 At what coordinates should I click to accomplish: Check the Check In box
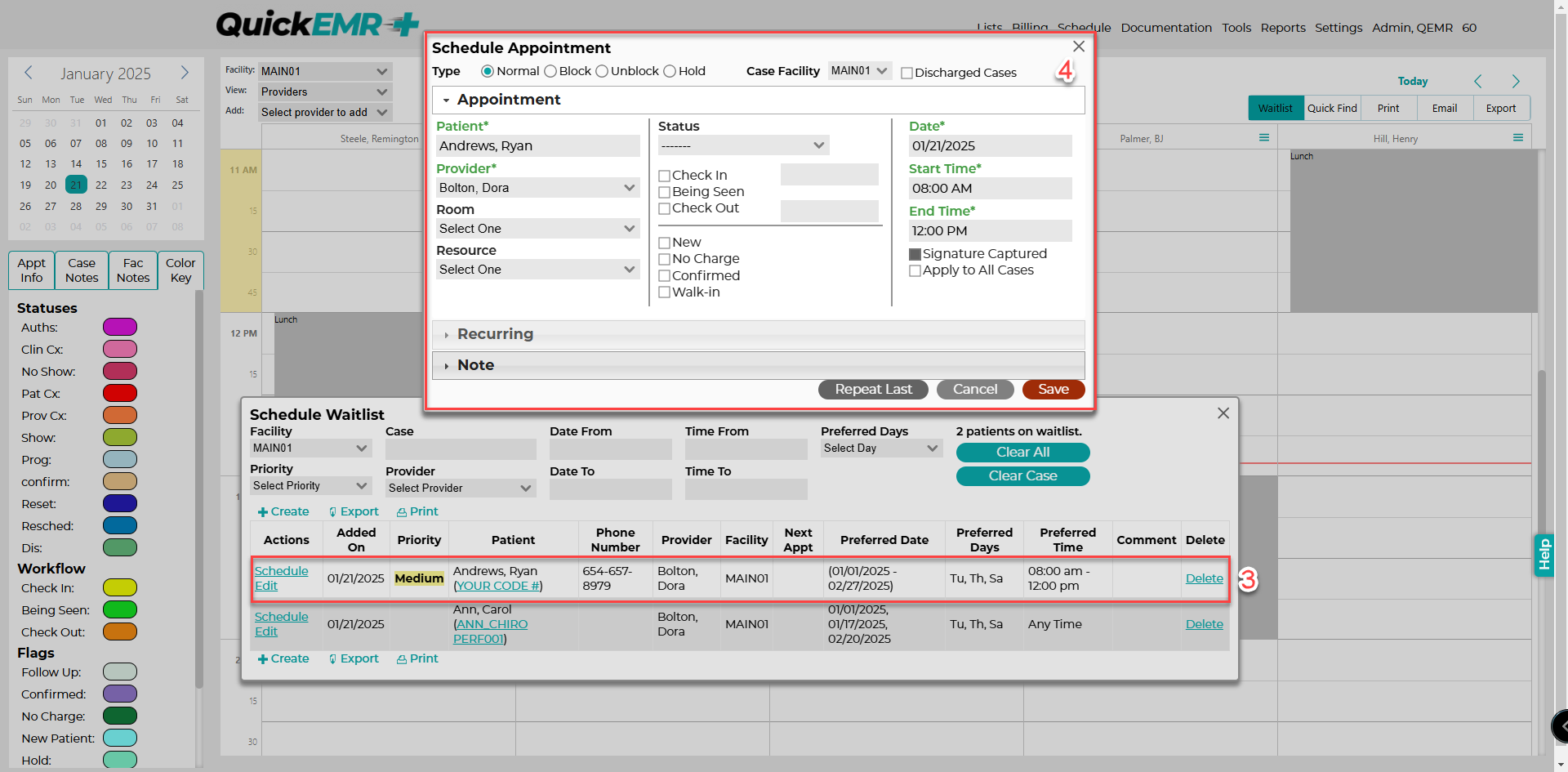click(x=664, y=176)
